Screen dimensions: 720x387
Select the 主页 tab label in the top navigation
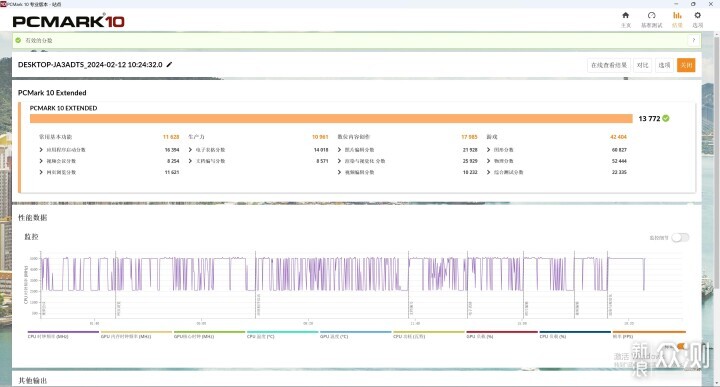coord(626,25)
